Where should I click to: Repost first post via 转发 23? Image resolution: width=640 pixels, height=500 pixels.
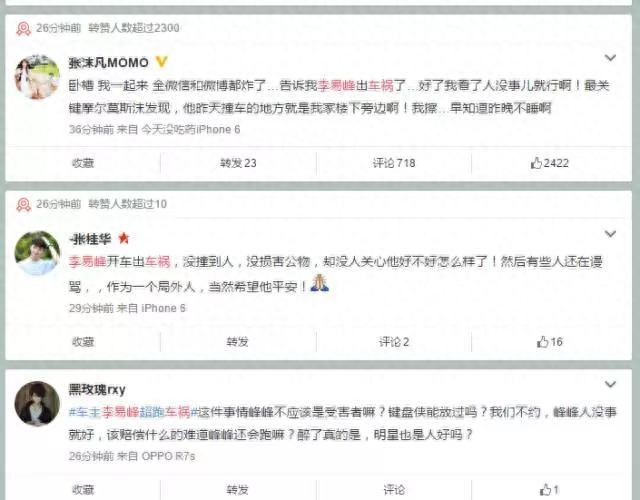point(238,163)
